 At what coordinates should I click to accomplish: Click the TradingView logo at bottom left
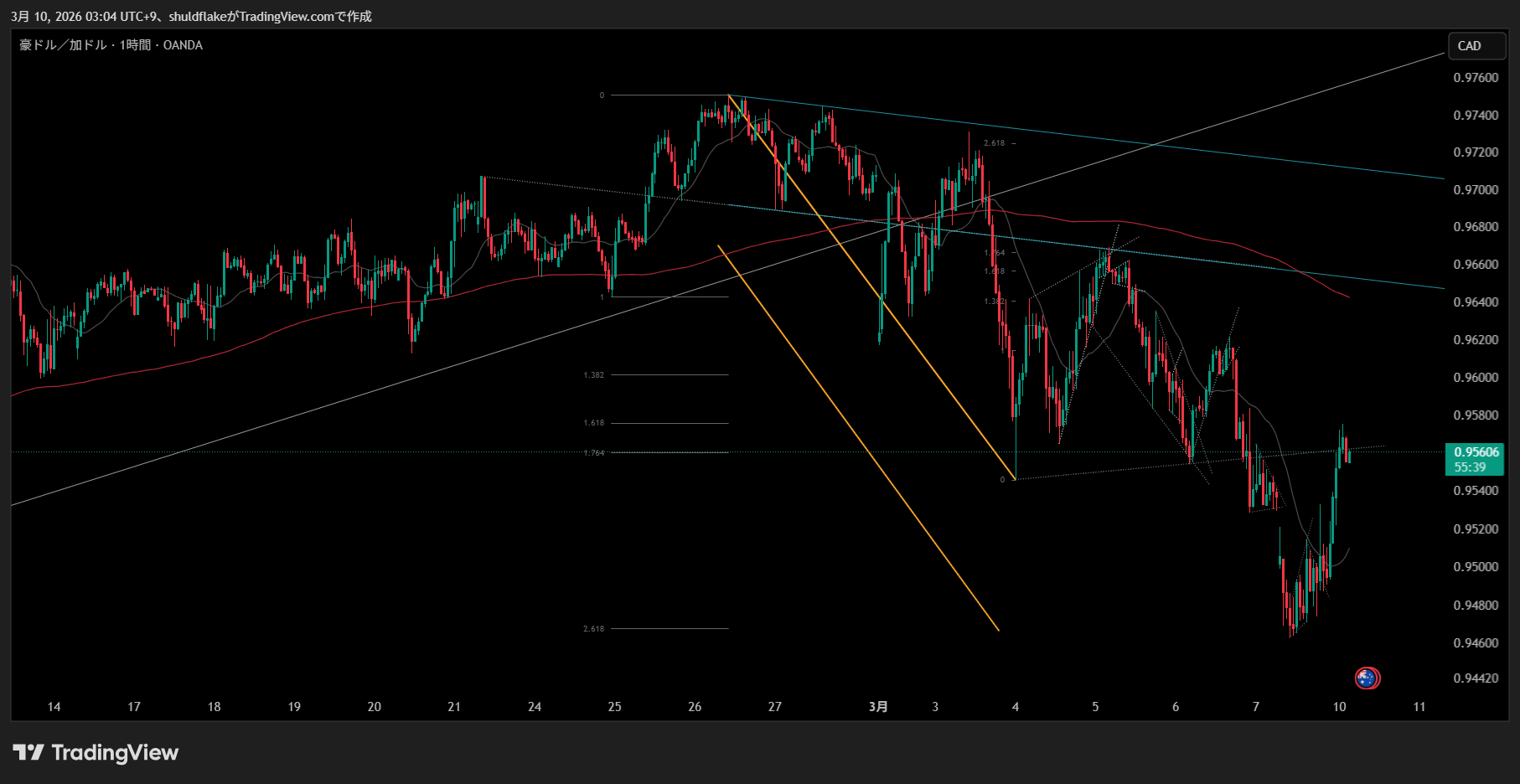tap(96, 752)
